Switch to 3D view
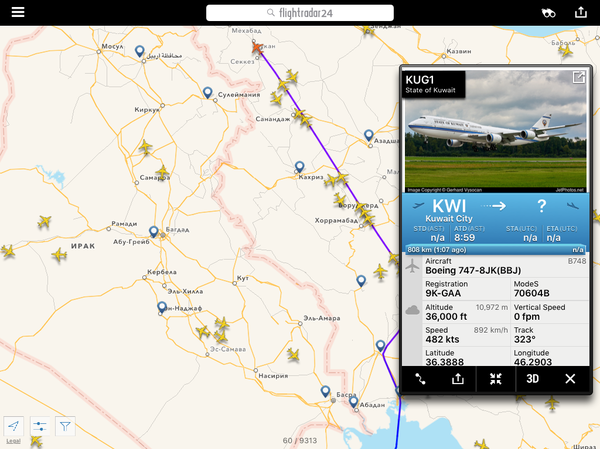The height and width of the screenshot is (449, 600). 533,379
